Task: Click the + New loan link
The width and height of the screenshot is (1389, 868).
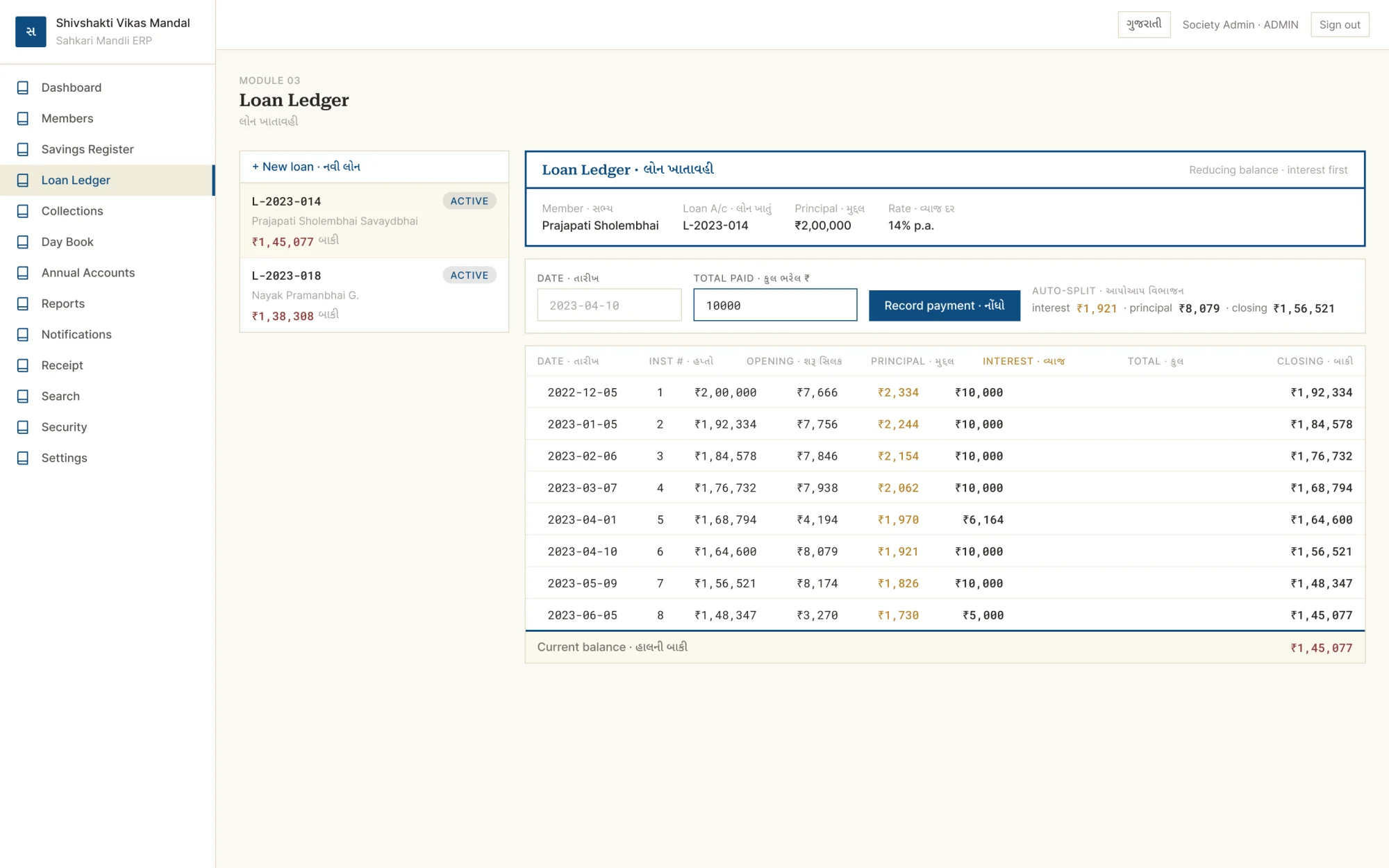Action: (306, 167)
